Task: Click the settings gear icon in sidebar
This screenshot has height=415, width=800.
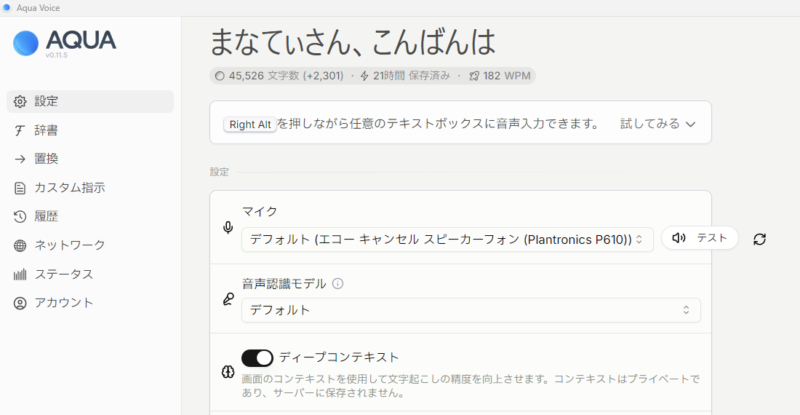Action: coord(20,101)
